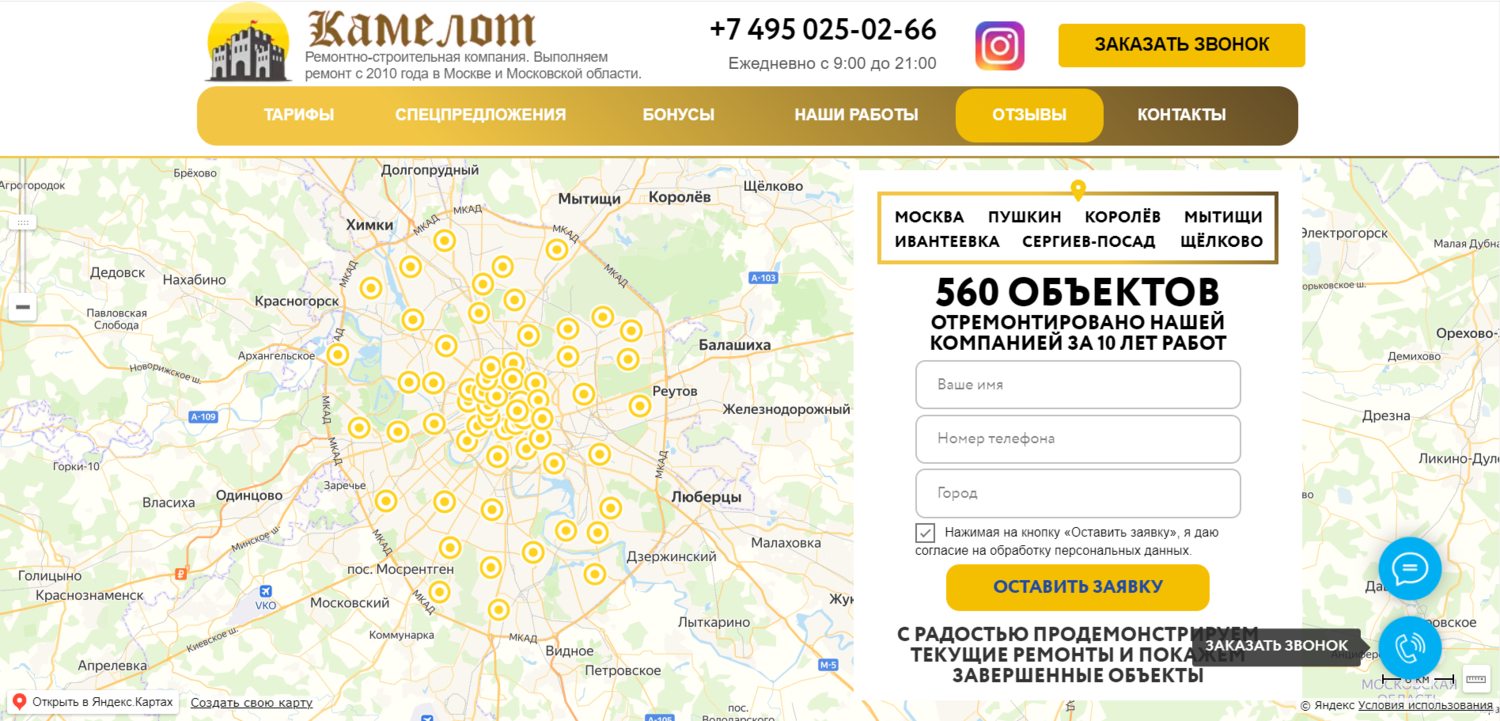This screenshot has width=1500, height=721.
Task: Select the Мытищи city tab
Action: click(x=1223, y=217)
